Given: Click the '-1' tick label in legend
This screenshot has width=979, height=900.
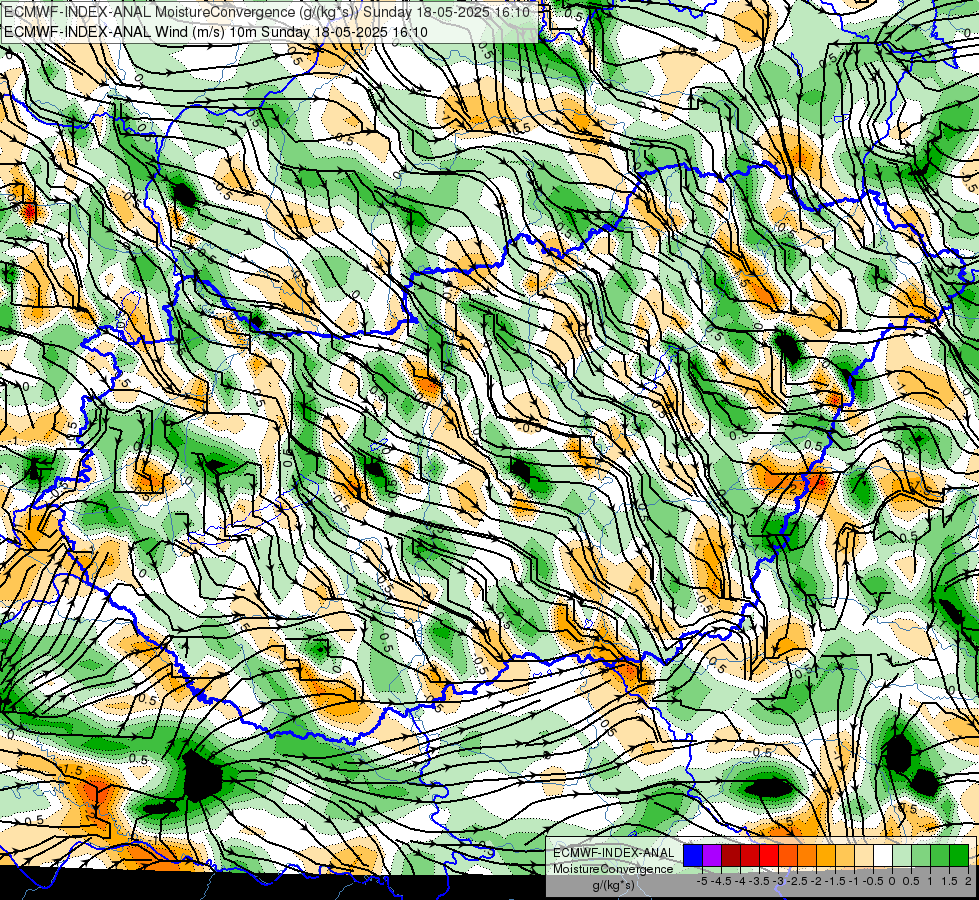Looking at the screenshot, I should (x=854, y=881).
